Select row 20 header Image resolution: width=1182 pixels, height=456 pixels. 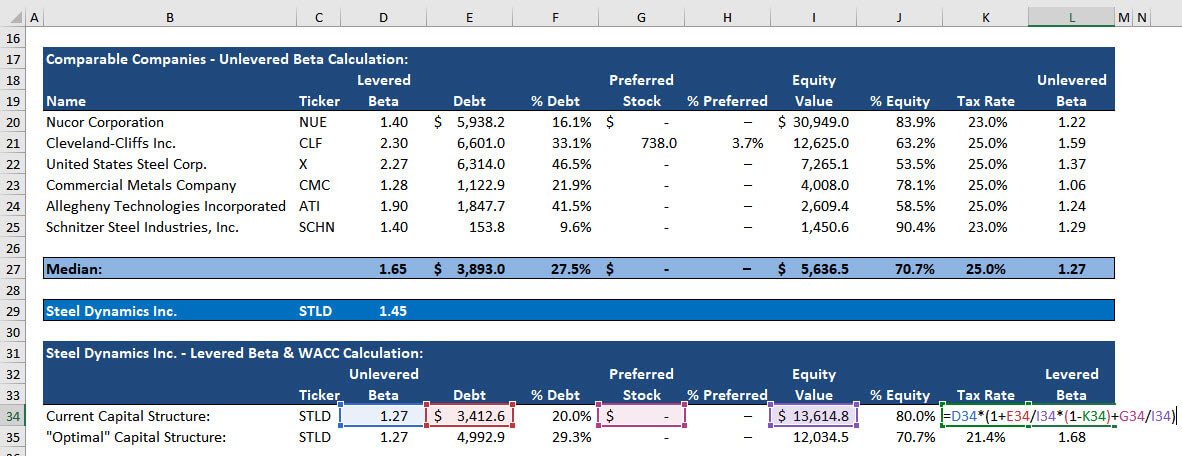click(14, 122)
